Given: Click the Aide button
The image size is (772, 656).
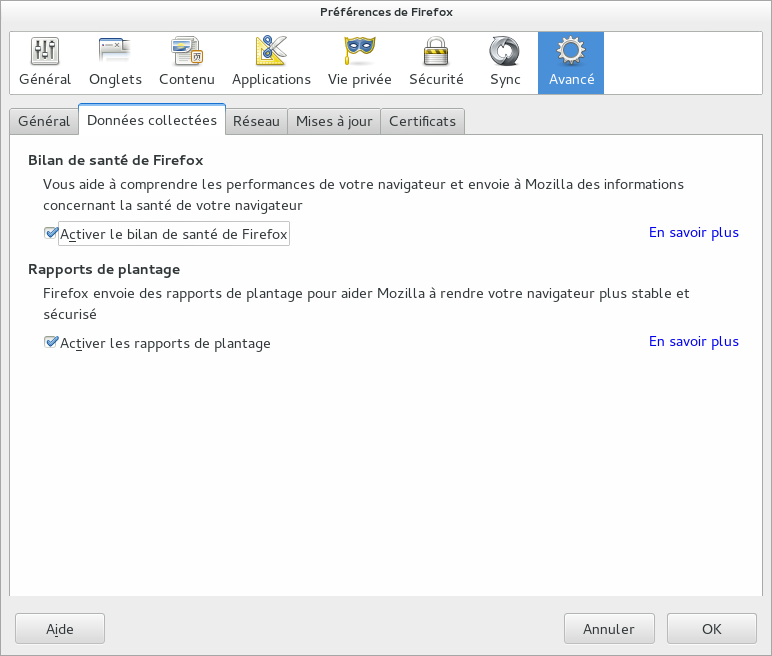Looking at the screenshot, I should tap(60, 629).
